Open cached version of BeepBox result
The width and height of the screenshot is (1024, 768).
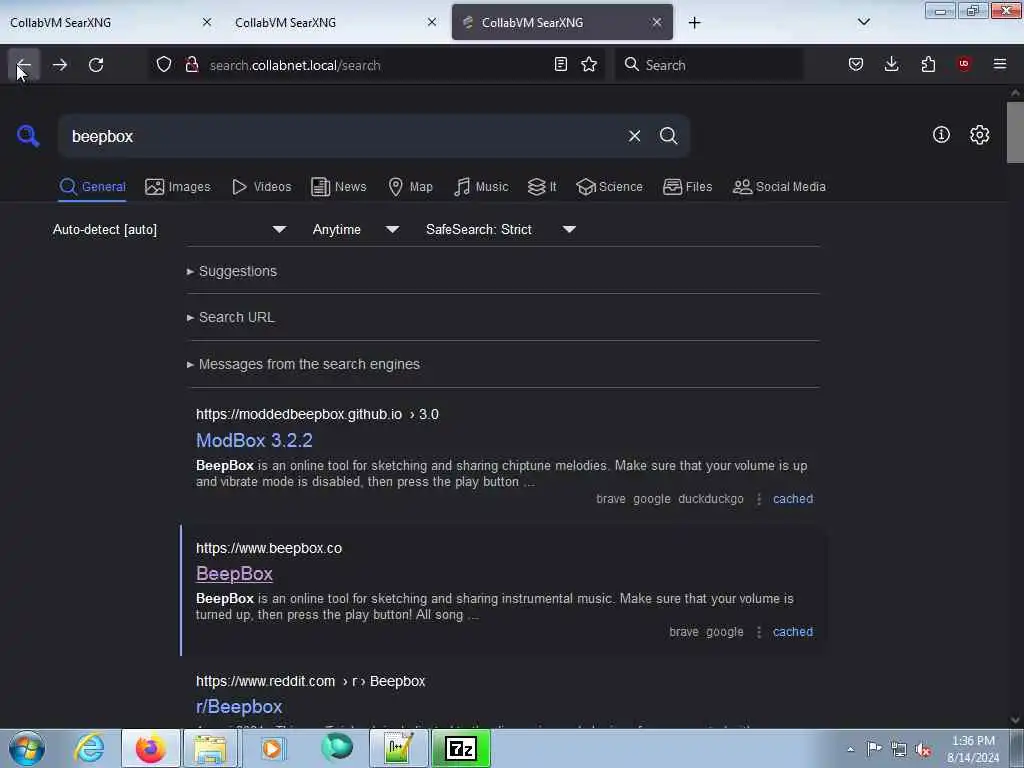[x=793, y=632]
